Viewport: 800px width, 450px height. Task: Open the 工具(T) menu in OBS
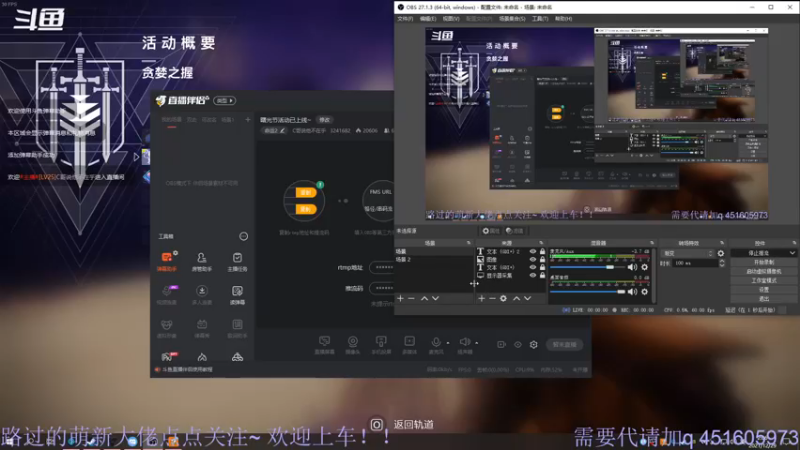pos(540,19)
